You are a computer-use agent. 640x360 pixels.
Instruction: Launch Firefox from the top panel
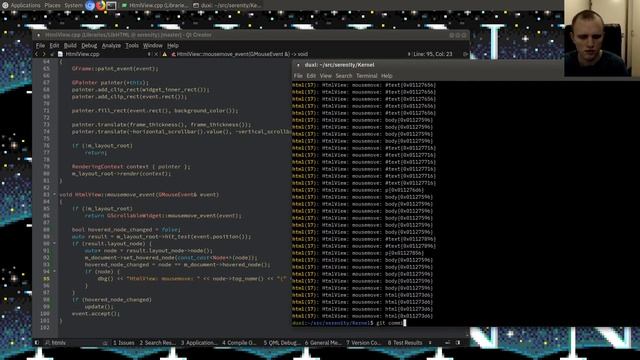click(x=100, y=5)
